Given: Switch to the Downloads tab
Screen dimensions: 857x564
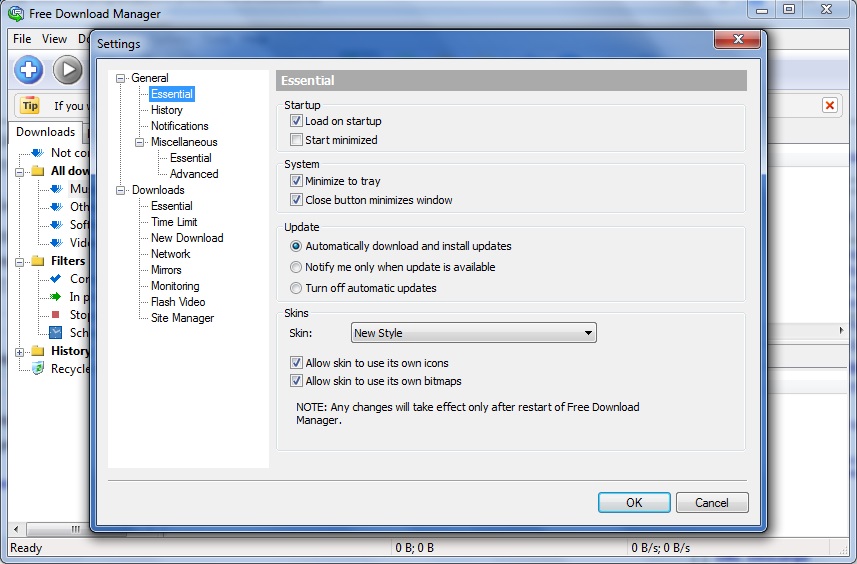Looking at the screenshot, I should point(45,132).
